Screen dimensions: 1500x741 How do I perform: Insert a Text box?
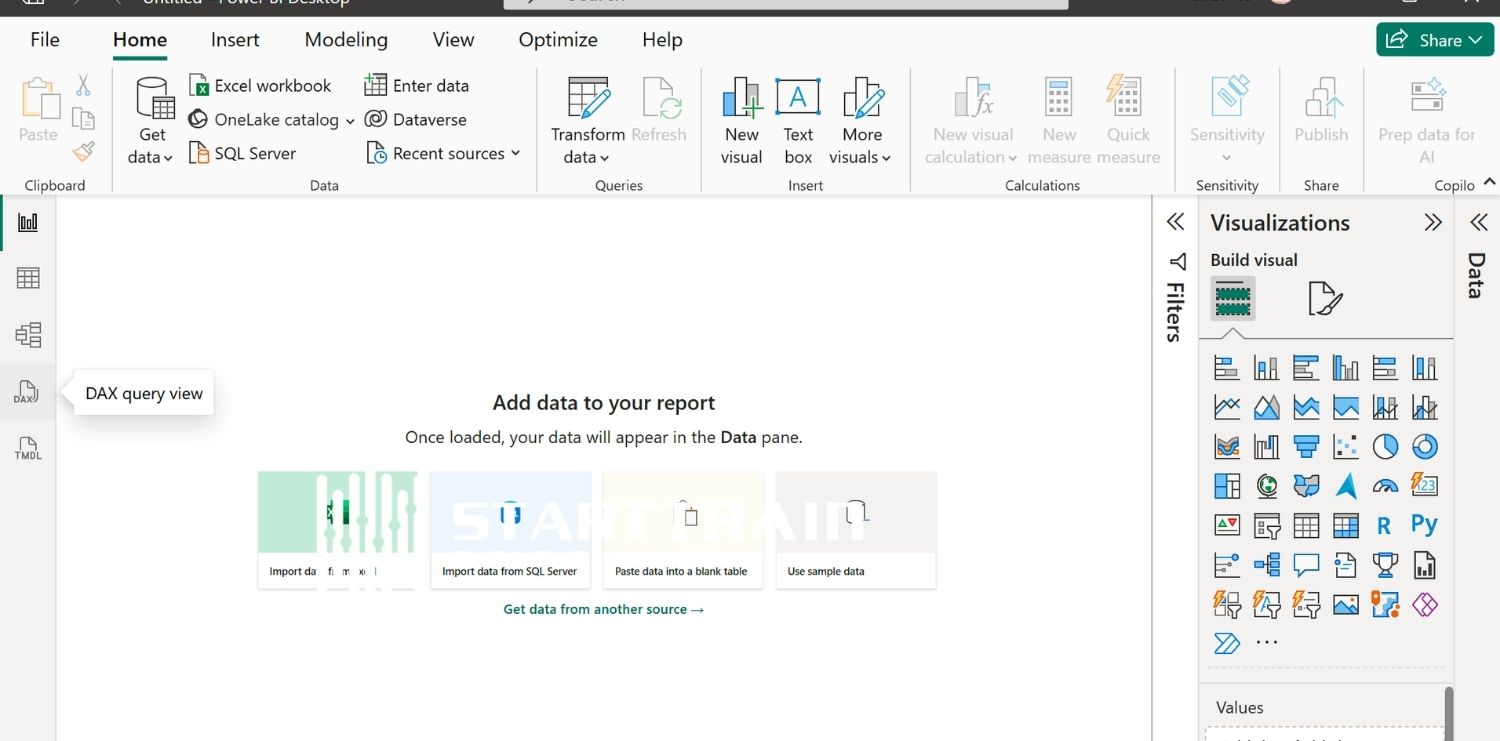click(798, 120)
